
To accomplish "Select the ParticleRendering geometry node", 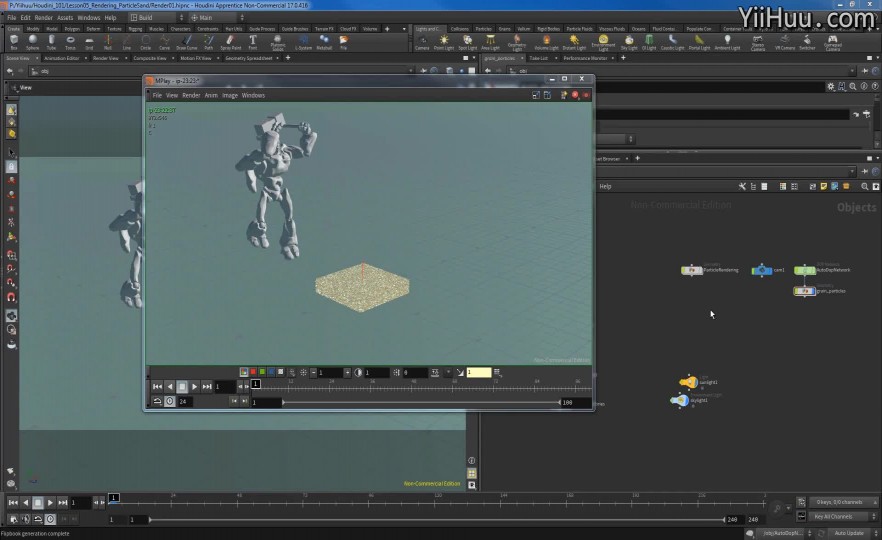I will click(692, 270).
